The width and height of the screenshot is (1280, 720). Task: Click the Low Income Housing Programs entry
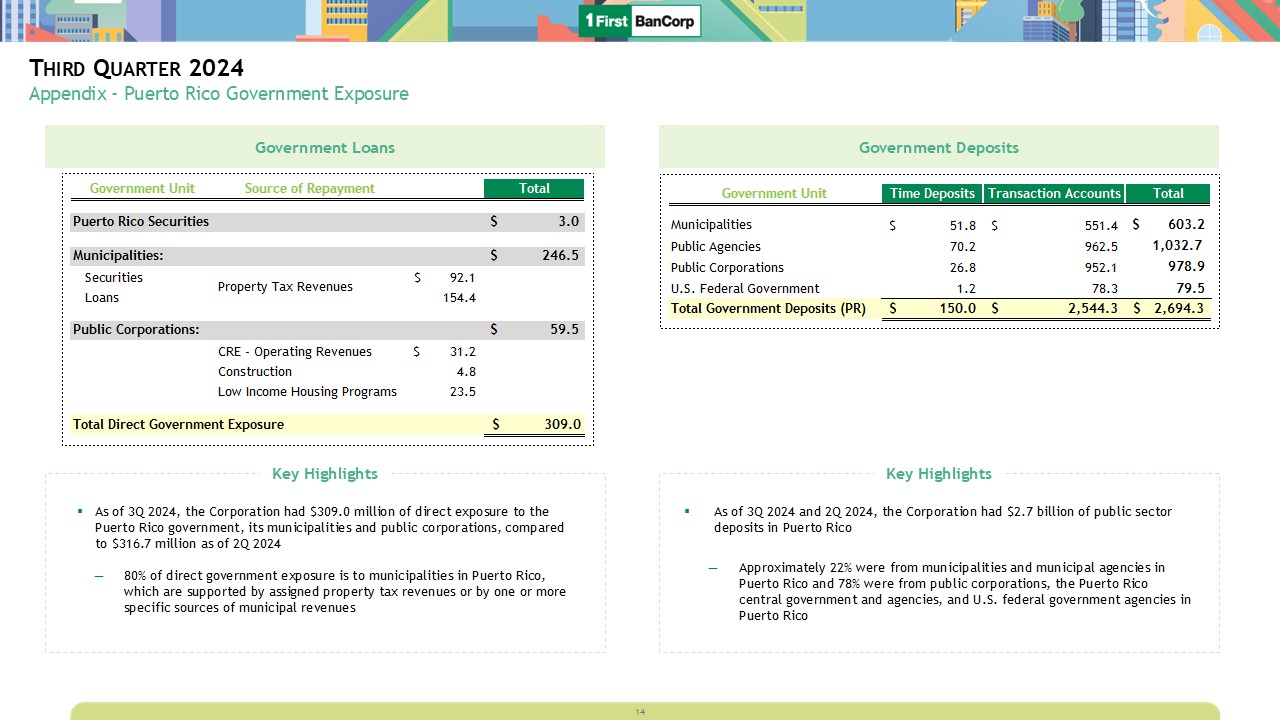307,392
